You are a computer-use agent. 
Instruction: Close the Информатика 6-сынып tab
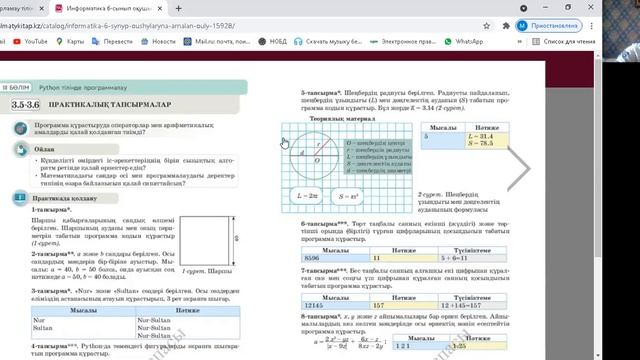point(160,8)
